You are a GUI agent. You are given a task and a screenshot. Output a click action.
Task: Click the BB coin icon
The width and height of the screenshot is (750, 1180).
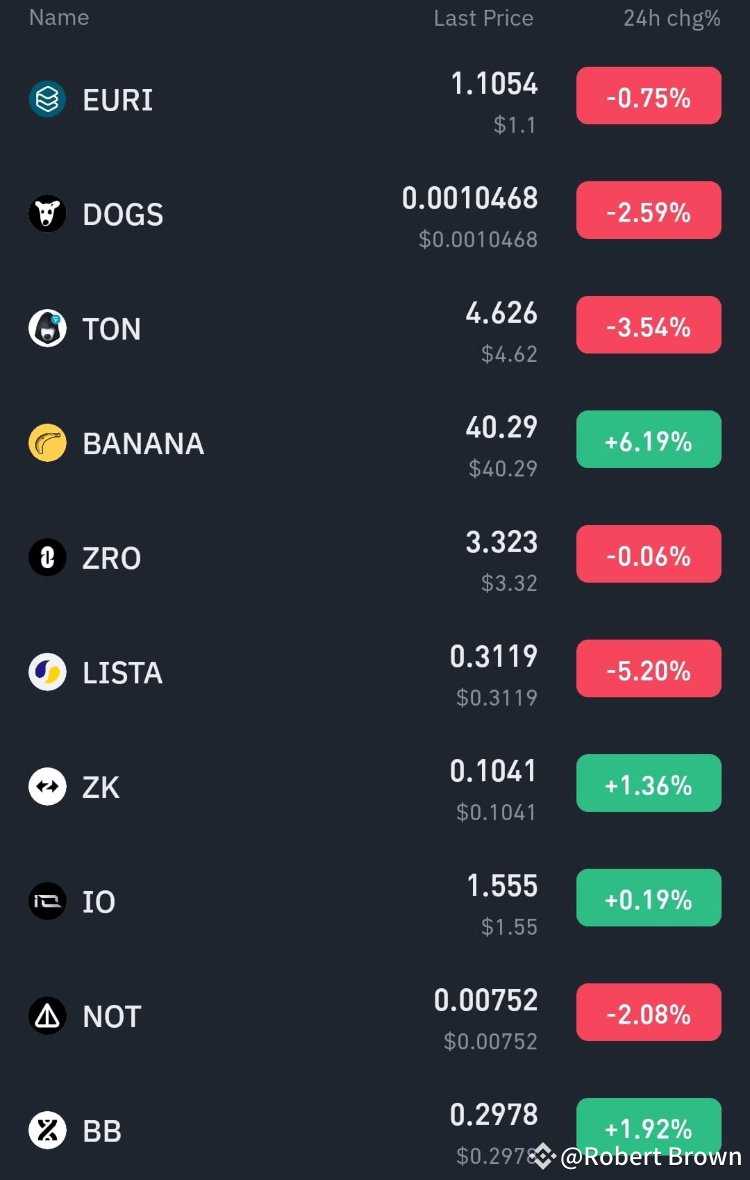(47, 1130)
